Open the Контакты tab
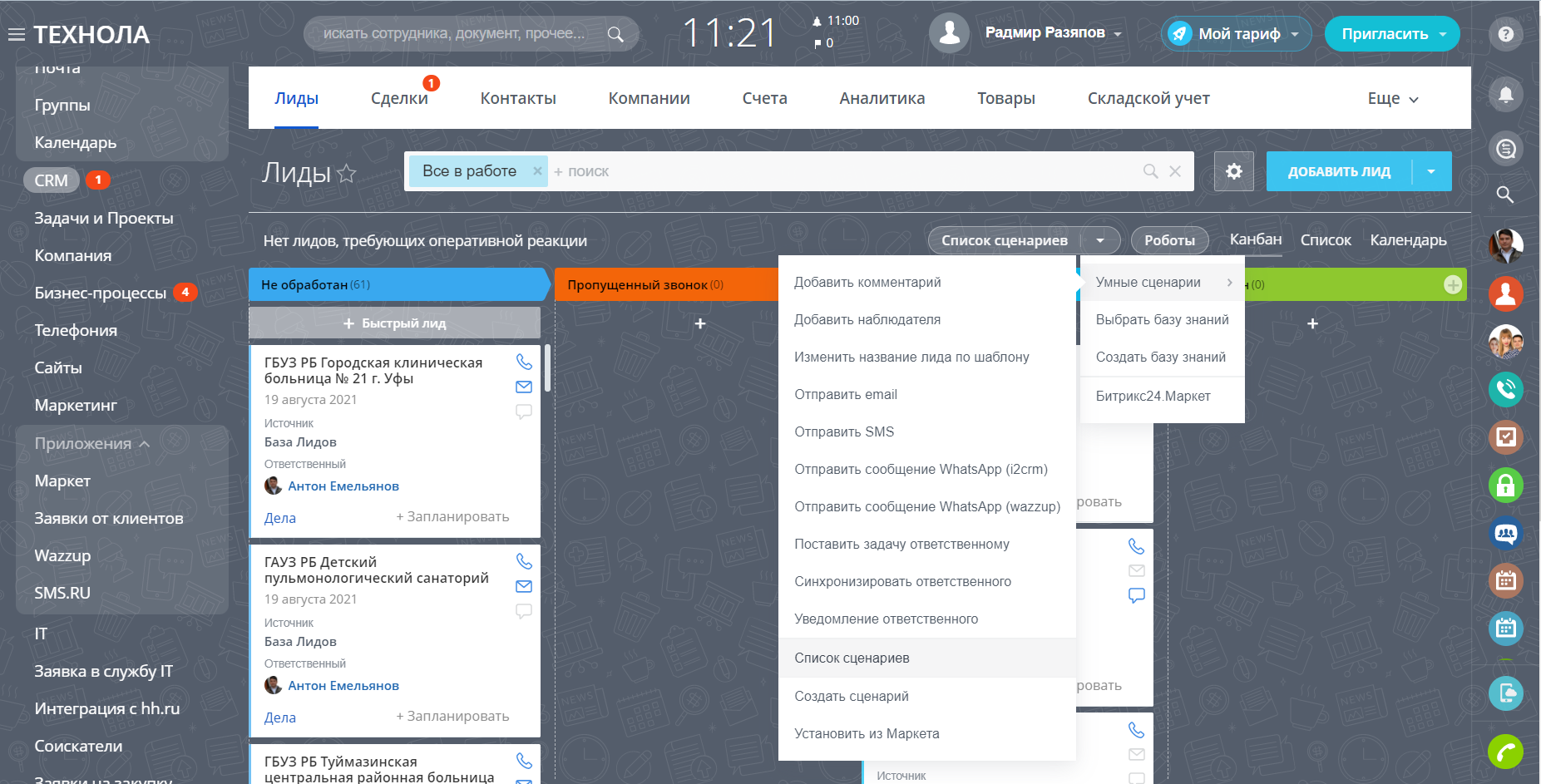1541x784 pixels. click(x=518, y=98)
